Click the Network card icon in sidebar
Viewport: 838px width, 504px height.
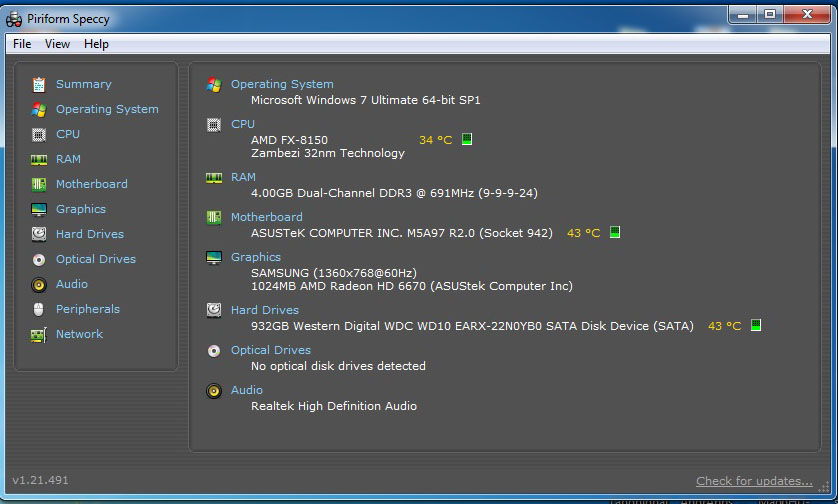pos(39,335)
